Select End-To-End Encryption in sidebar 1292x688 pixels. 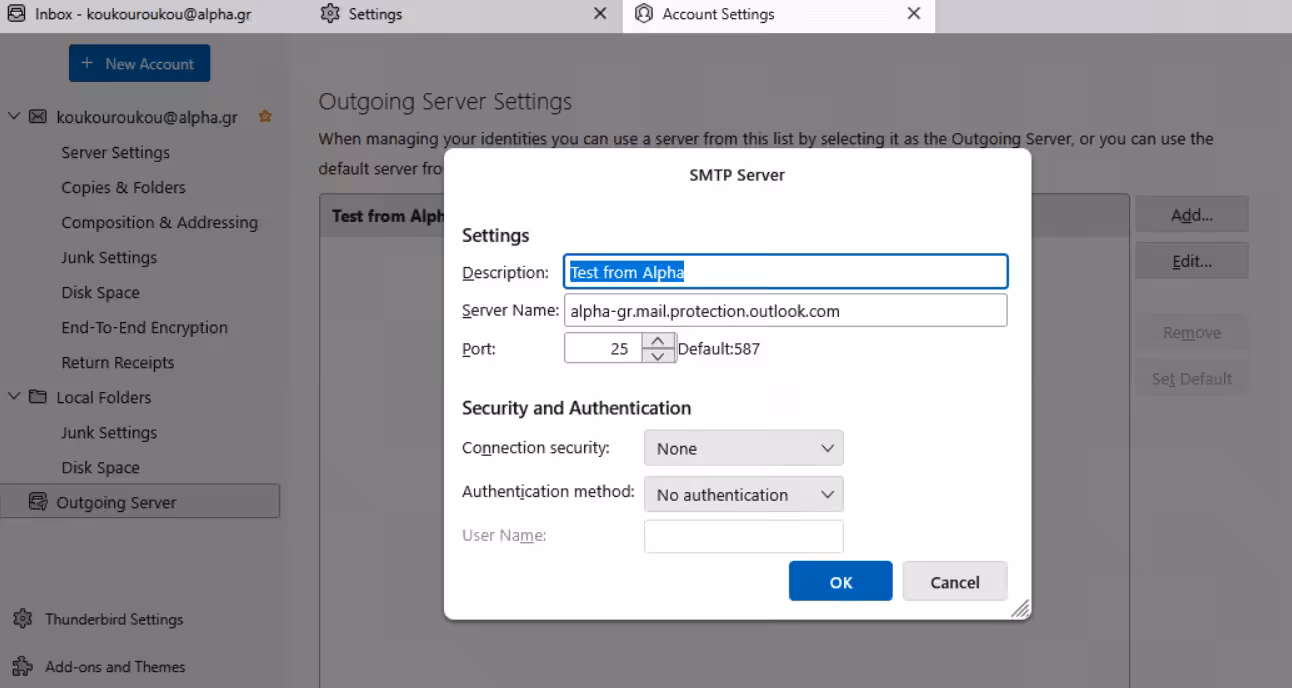pyautogui.click(x=144, y=328)
